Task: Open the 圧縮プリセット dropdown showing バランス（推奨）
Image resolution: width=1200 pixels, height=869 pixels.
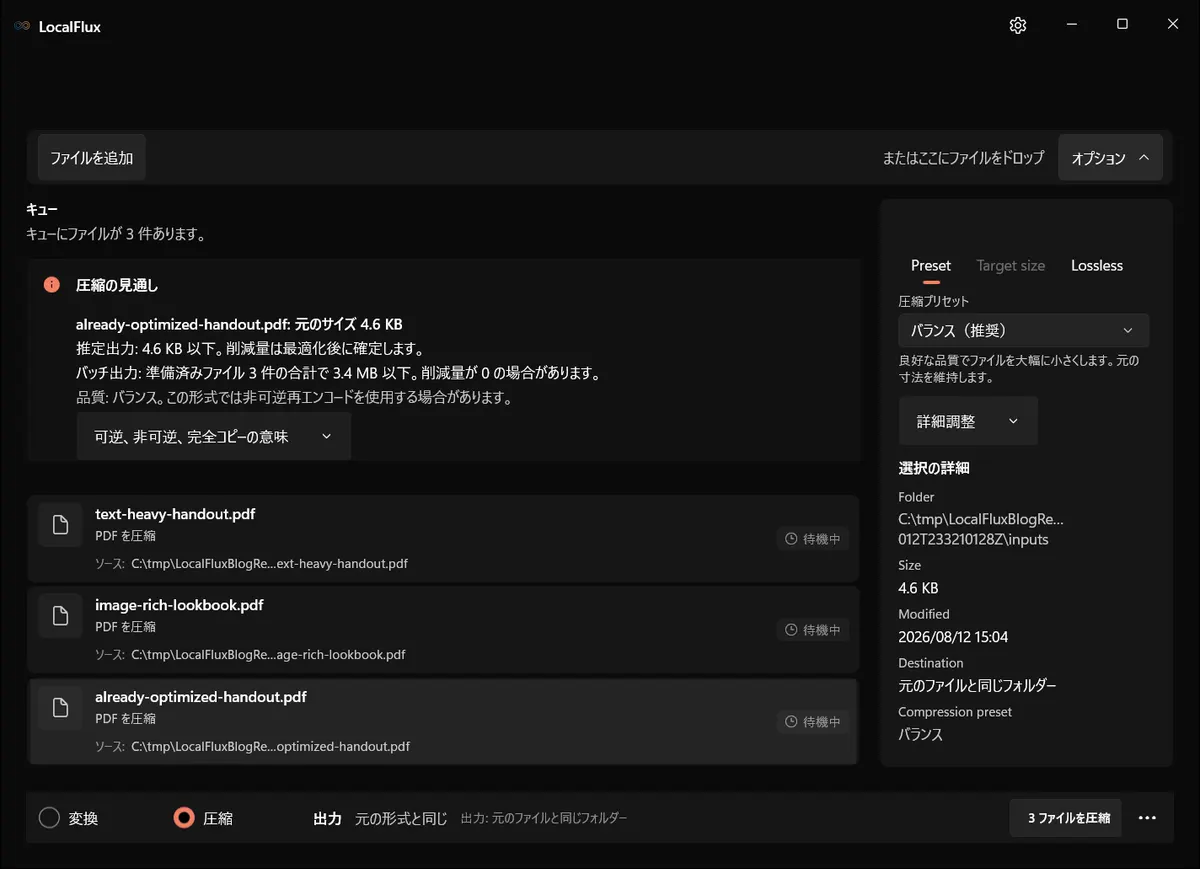Action: tap(1024, 330)
